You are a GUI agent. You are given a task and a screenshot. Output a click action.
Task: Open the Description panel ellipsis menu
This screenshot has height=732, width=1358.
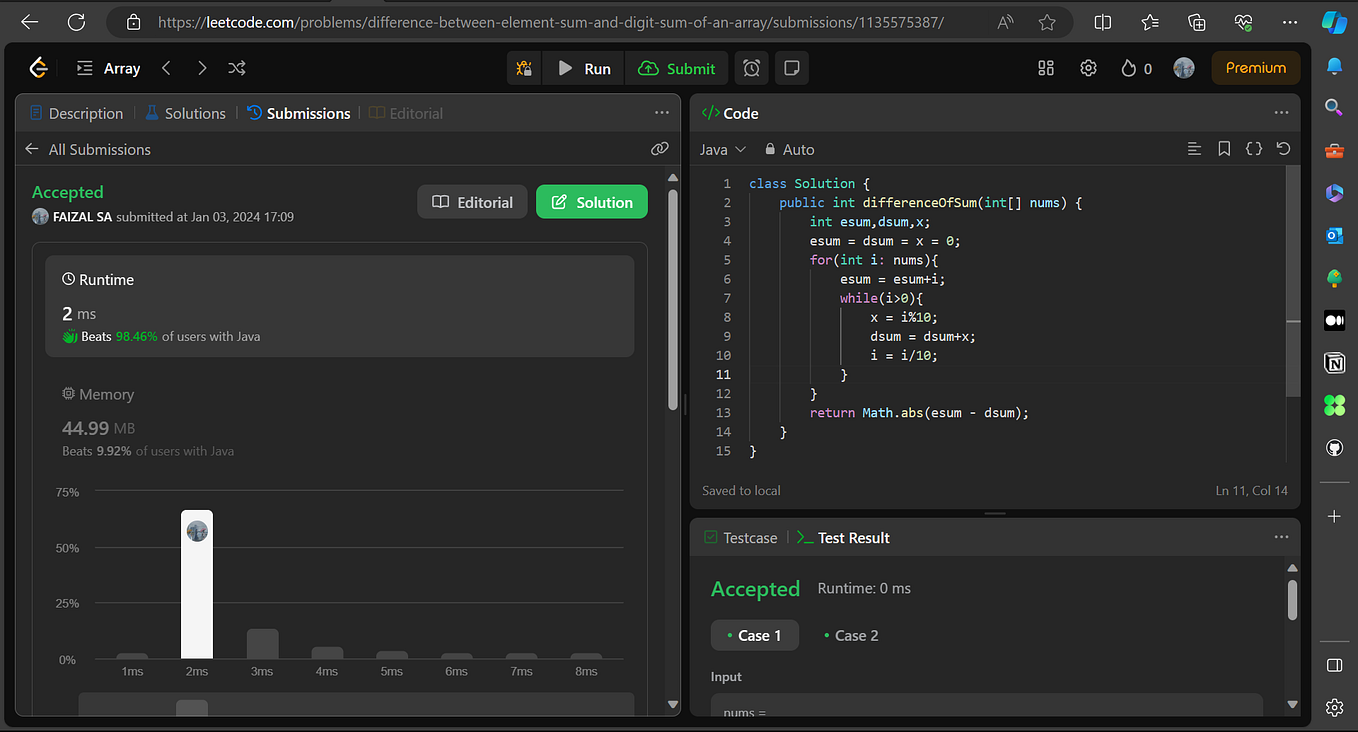pyautogui.click(x=661, y=113)
